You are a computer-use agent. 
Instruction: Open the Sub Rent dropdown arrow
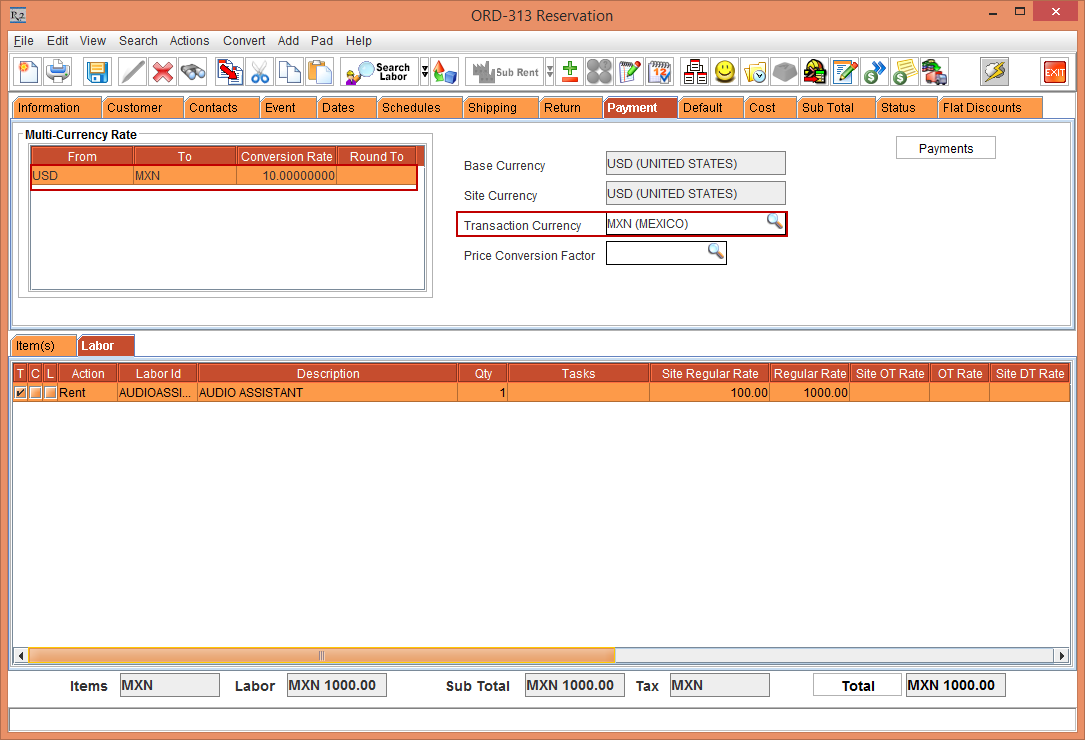[549, 72]
